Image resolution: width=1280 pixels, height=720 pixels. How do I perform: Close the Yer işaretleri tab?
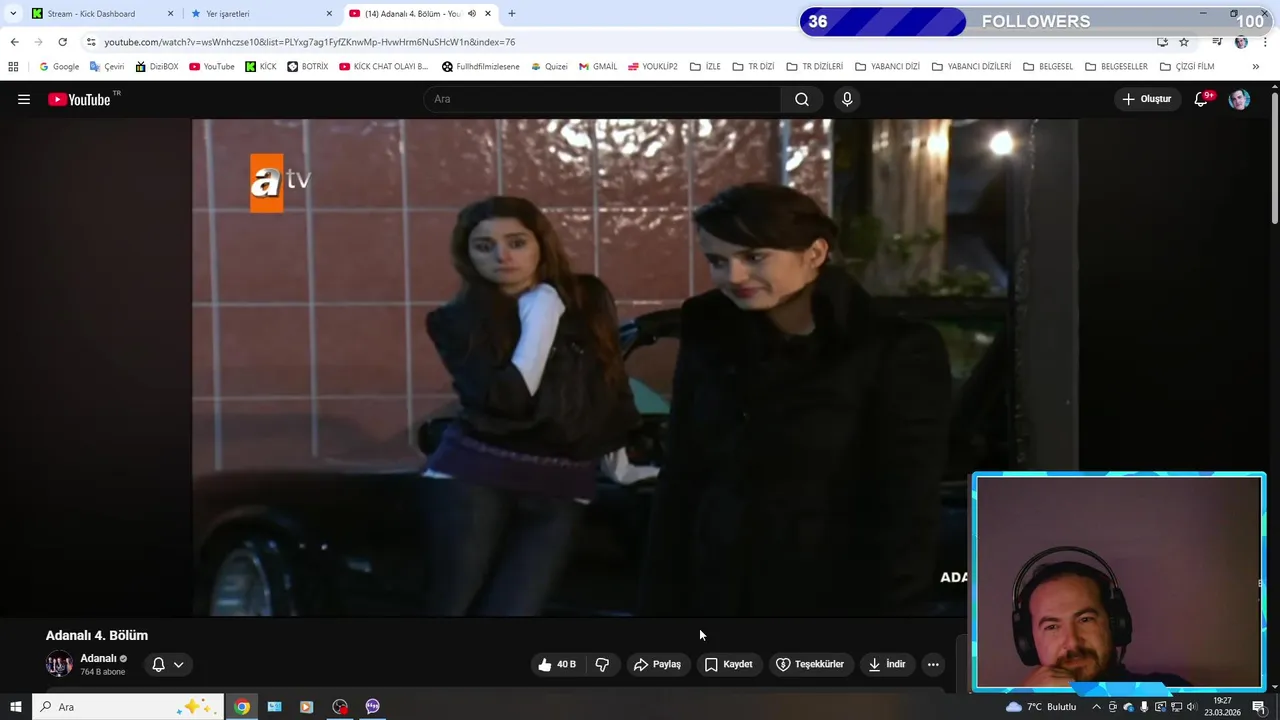click(329, 14)
